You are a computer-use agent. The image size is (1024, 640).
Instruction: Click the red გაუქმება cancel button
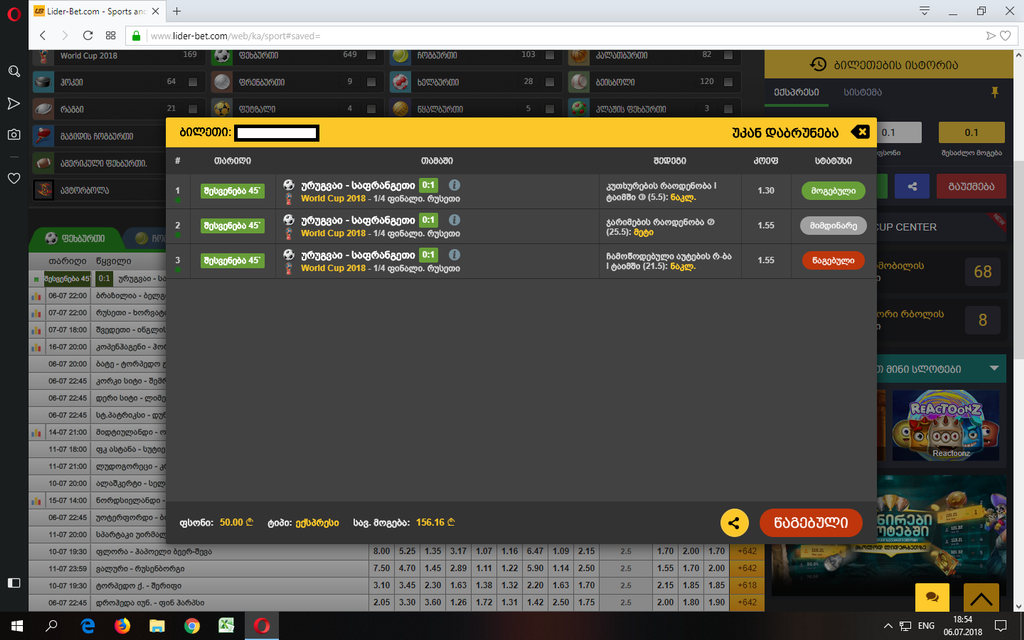[x=971, y=186]
